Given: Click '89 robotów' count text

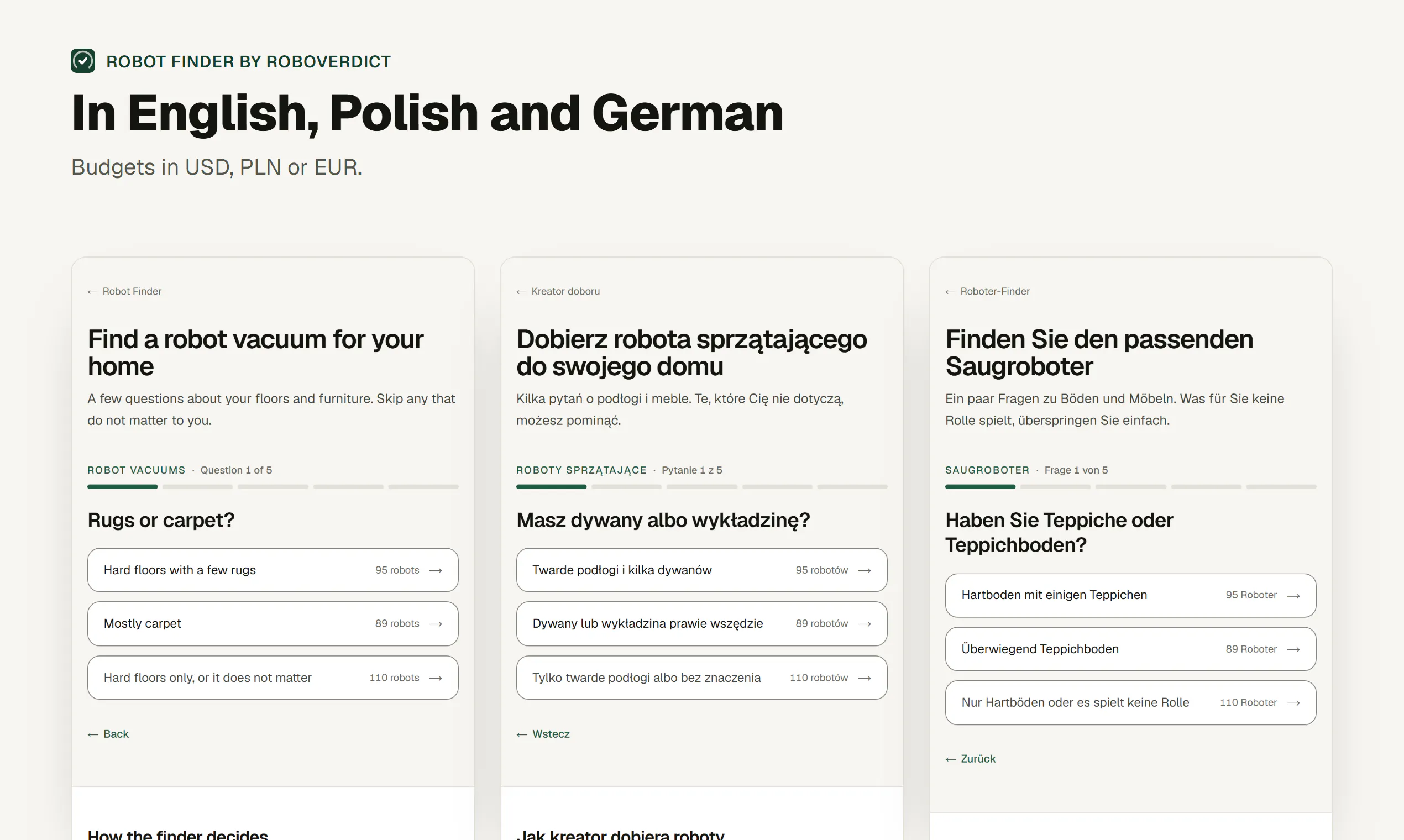Looking at the screenshot, I should tap(821, 623).
